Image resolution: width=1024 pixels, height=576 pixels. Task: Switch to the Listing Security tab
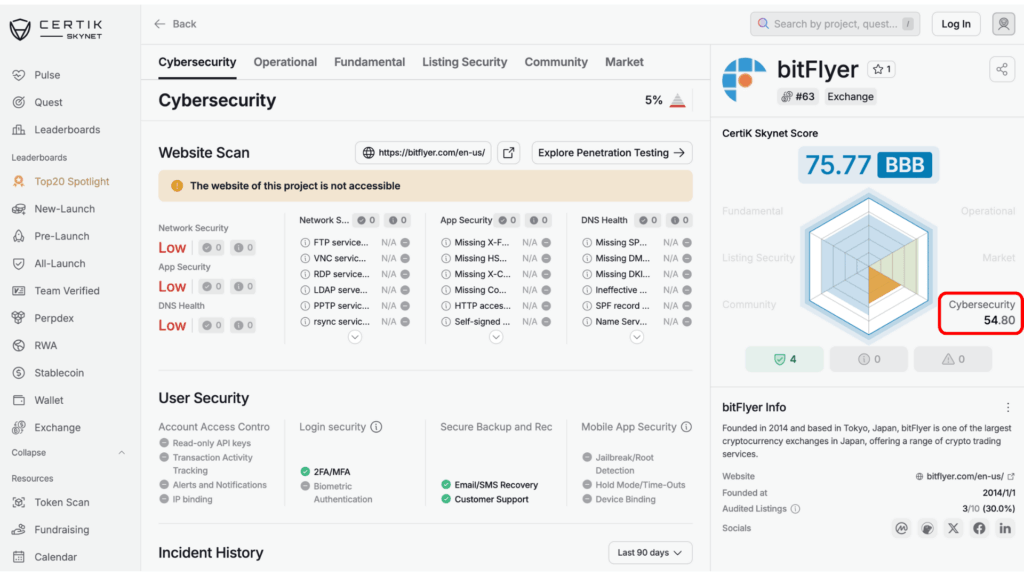point(464,62)
